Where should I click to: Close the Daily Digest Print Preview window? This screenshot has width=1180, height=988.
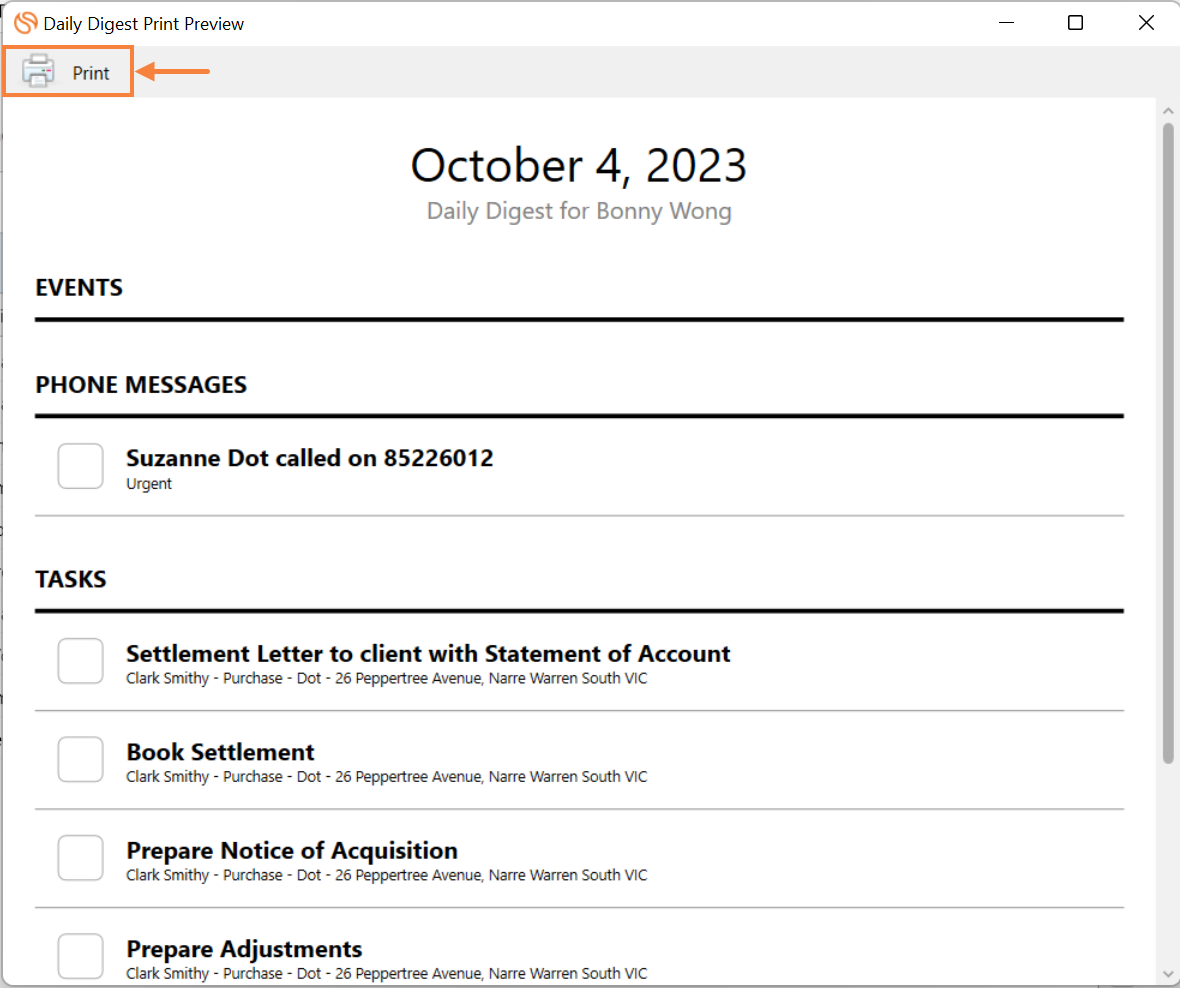1146,23
